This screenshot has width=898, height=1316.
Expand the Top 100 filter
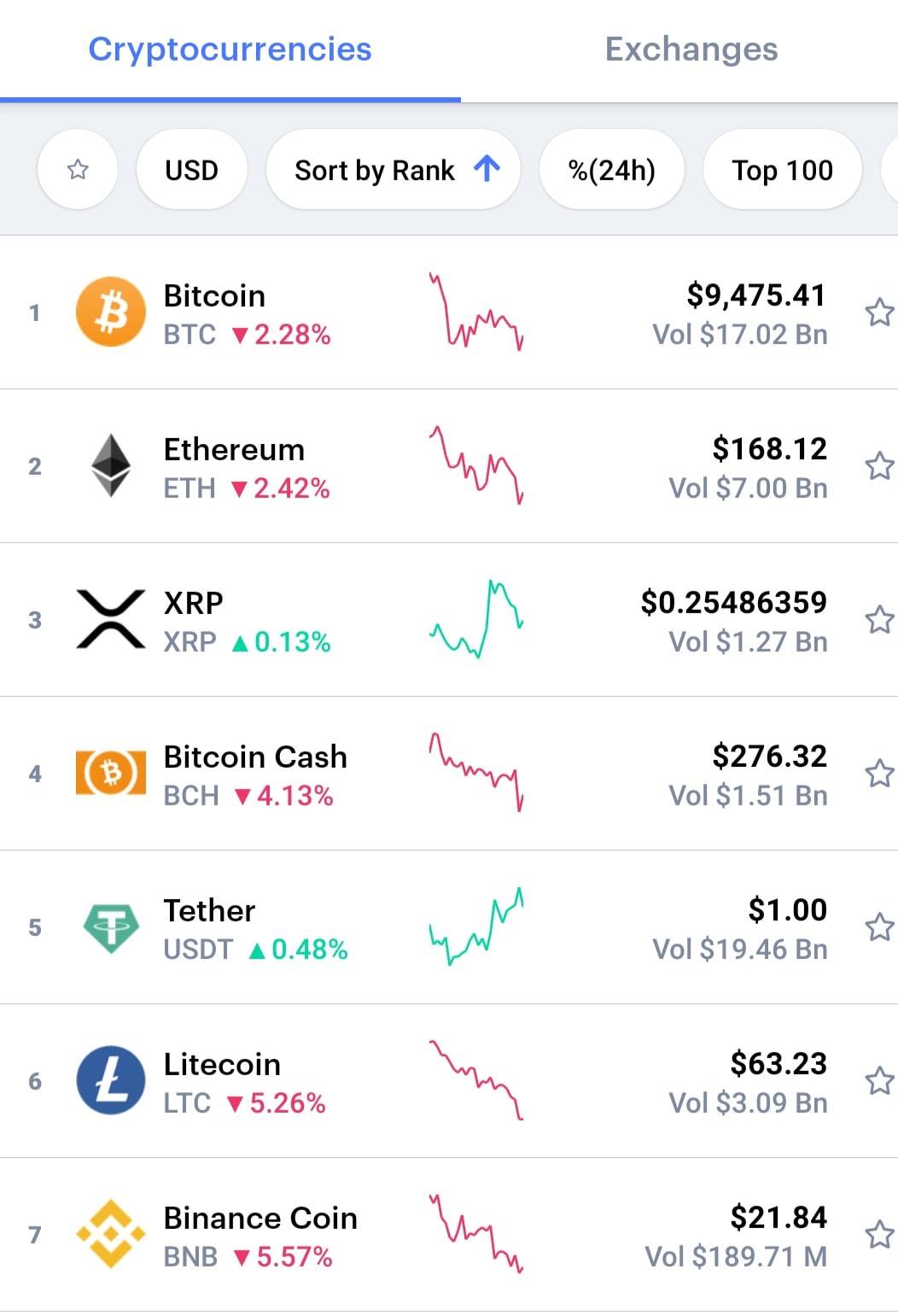tap(783, 169)
